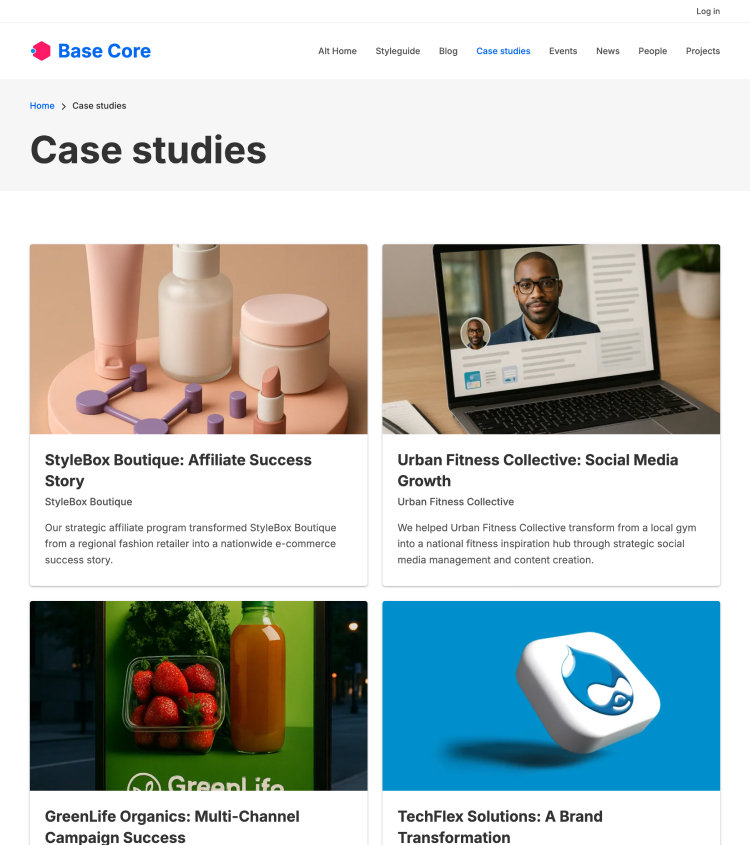Open the Base Core site name link

coord(105,51)
